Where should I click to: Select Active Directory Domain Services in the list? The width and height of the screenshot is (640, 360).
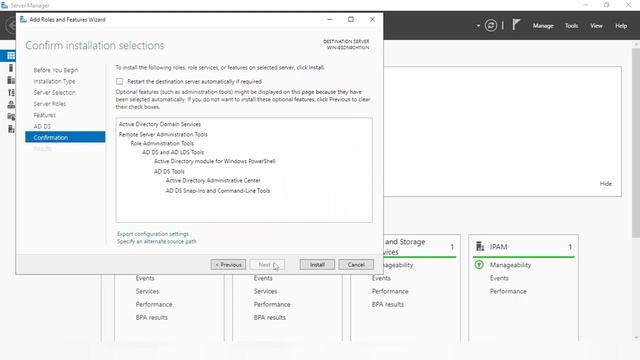point(160,124)
